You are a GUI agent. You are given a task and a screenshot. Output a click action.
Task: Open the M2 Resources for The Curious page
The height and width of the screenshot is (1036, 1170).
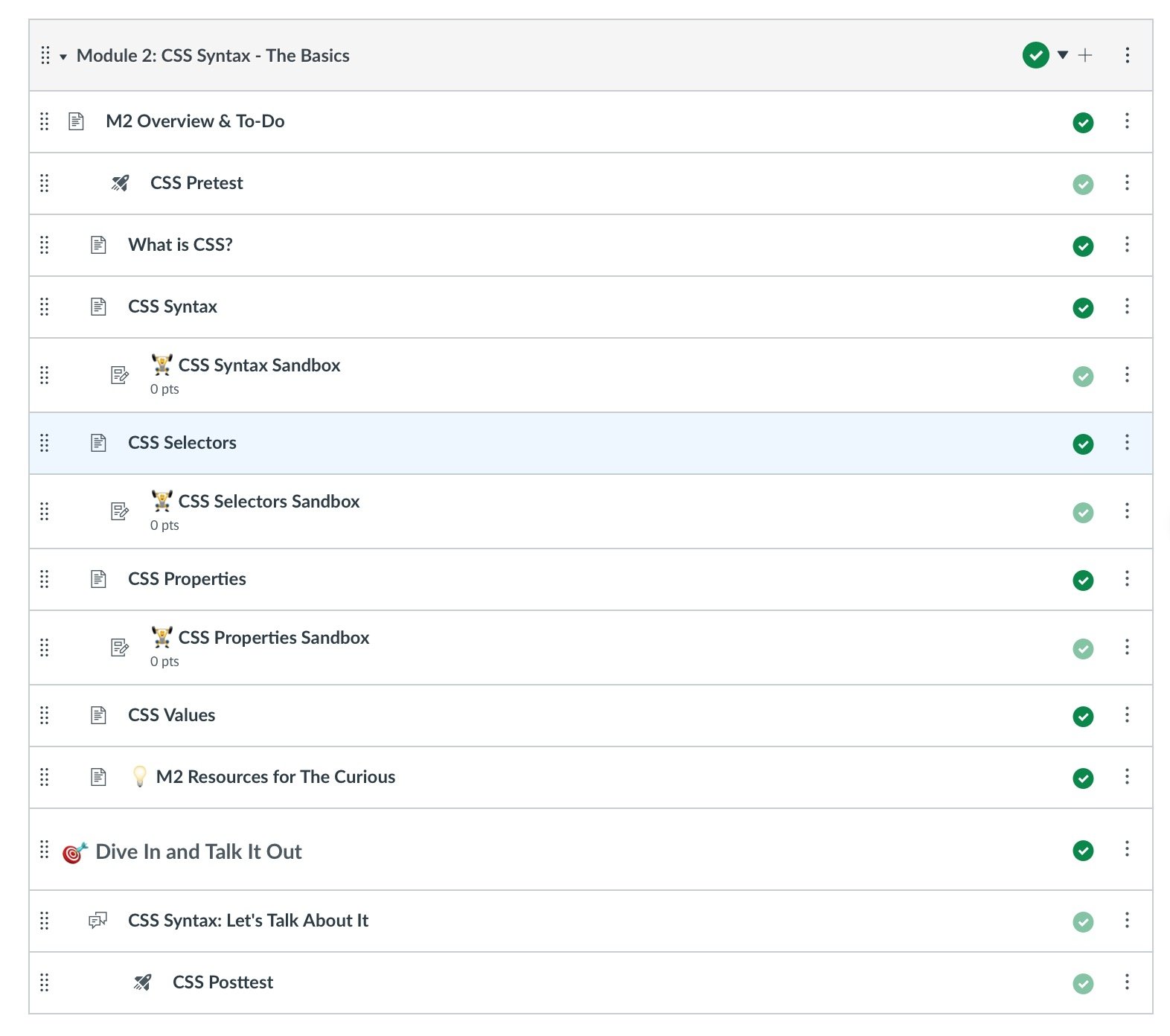[x=275, y=777]
